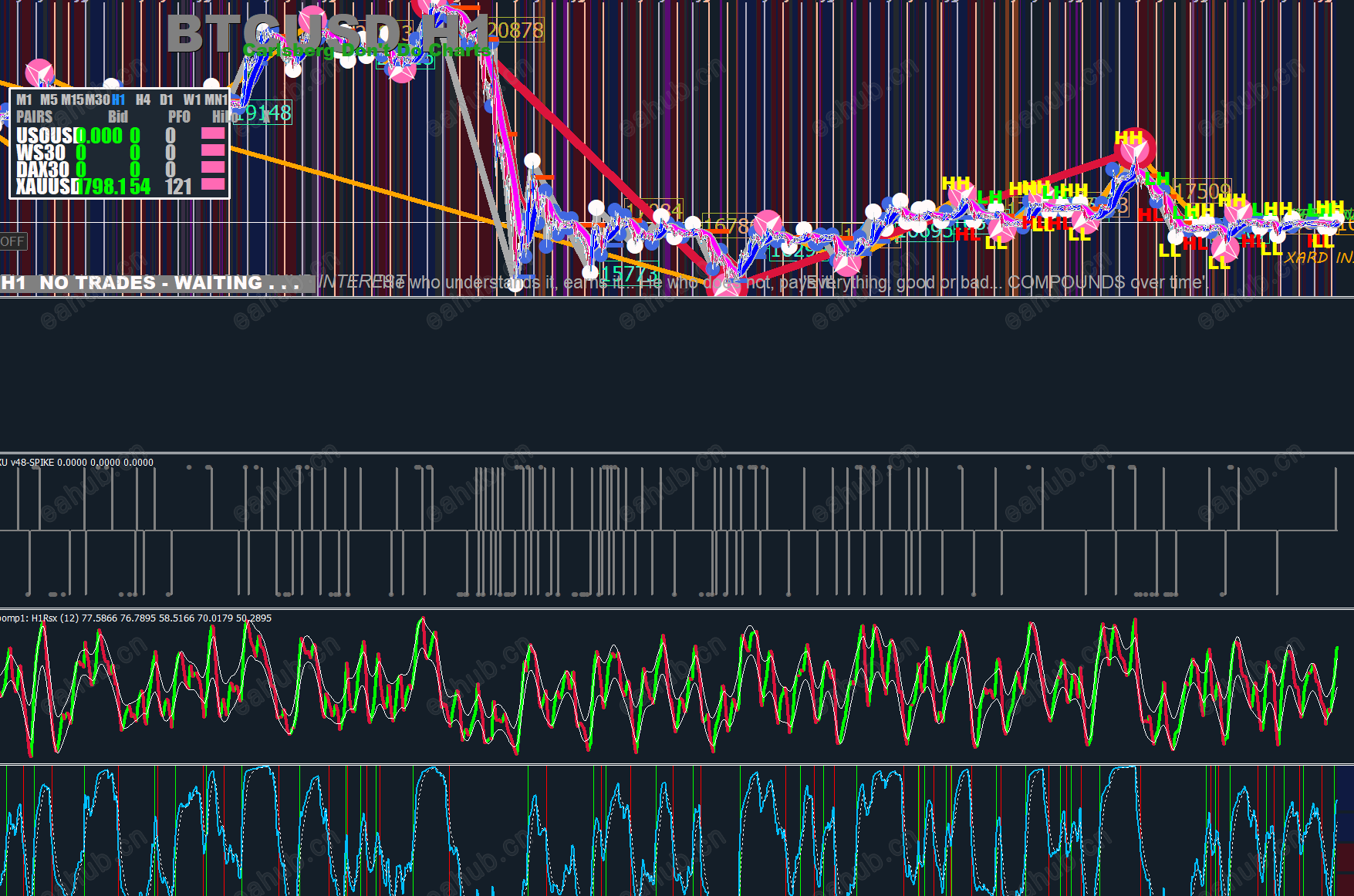Click the 19148 price label
1354x896 pixels.
point(265,113)
